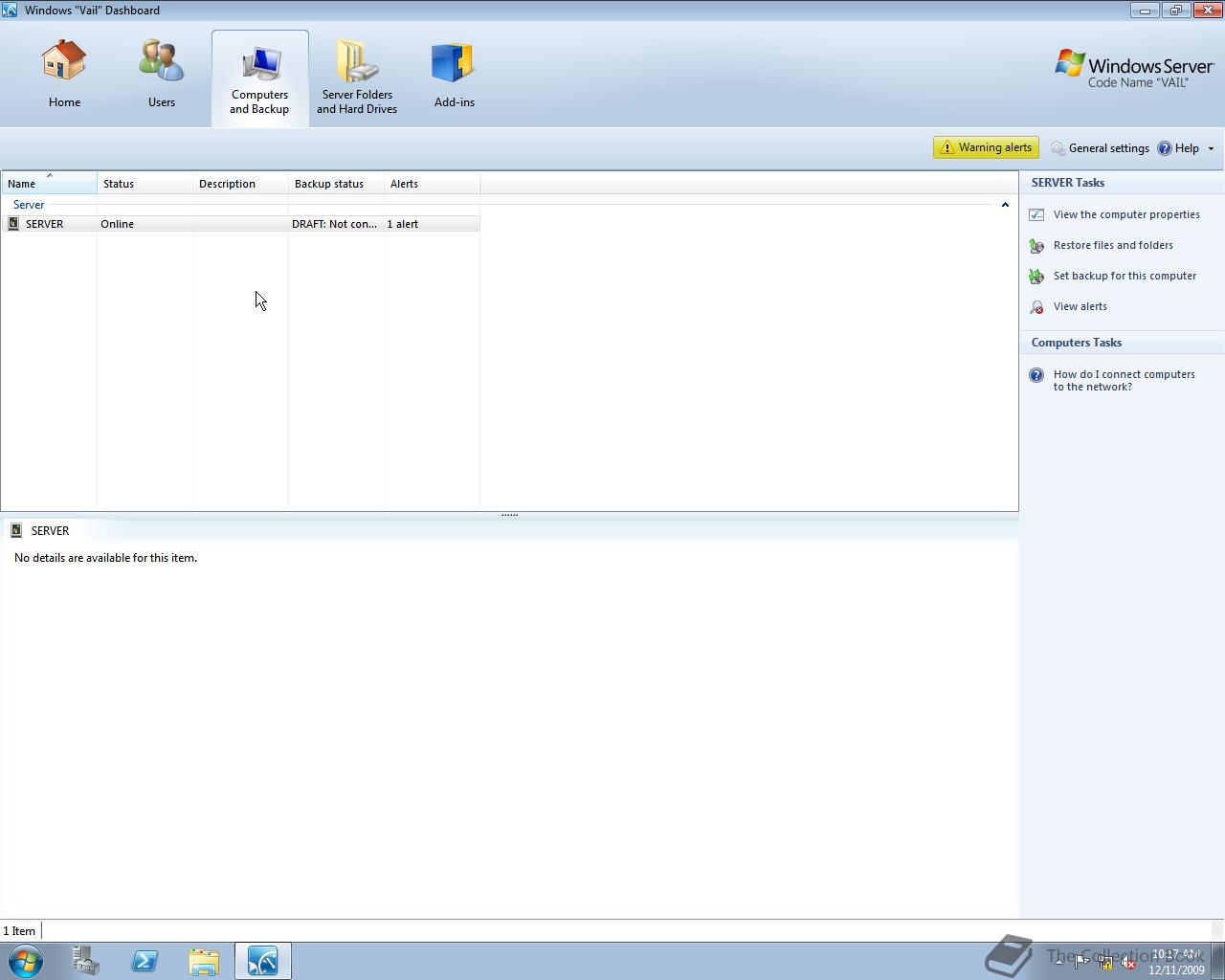Viewport: 1225px width, 980px height.
Task: Click the Restore files icon
Action: coord(1036,246)
